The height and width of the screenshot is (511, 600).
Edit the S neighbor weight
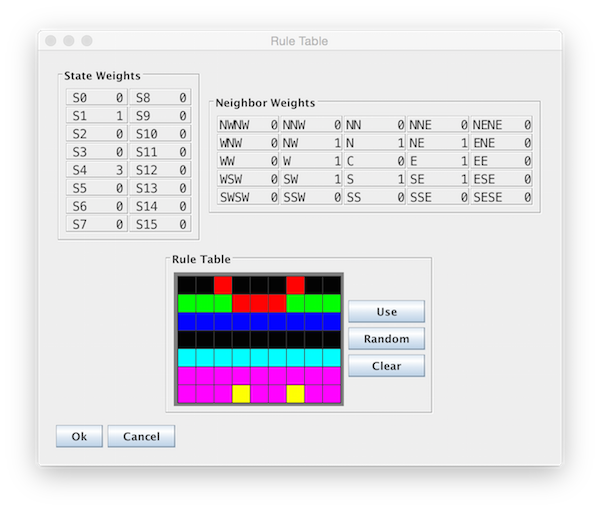pyautogui.click(x=375, y=179)
